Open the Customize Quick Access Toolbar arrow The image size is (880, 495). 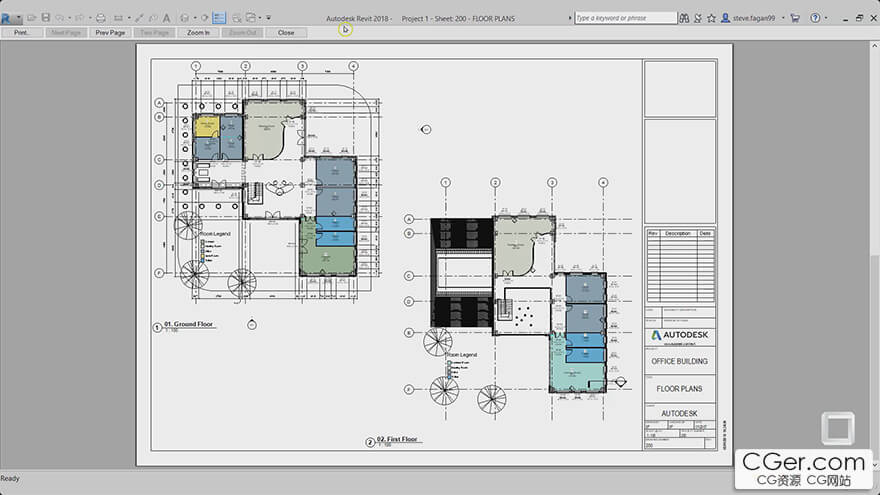coord(269,18)
